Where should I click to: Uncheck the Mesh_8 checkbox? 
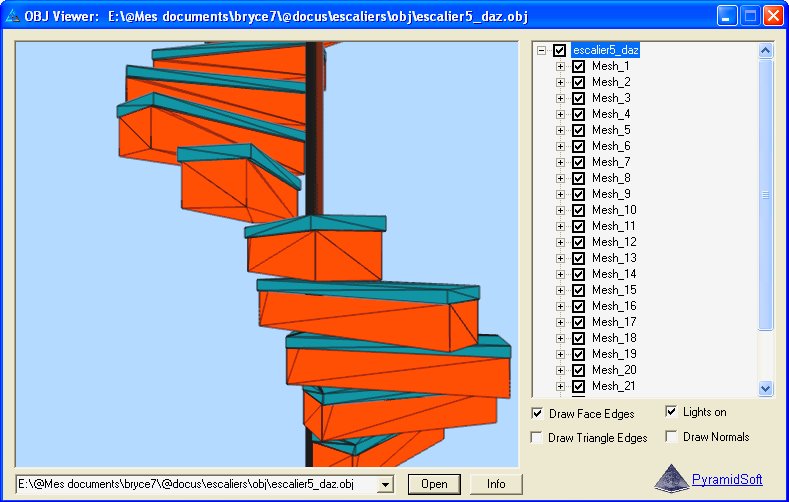tap(579, 178)
